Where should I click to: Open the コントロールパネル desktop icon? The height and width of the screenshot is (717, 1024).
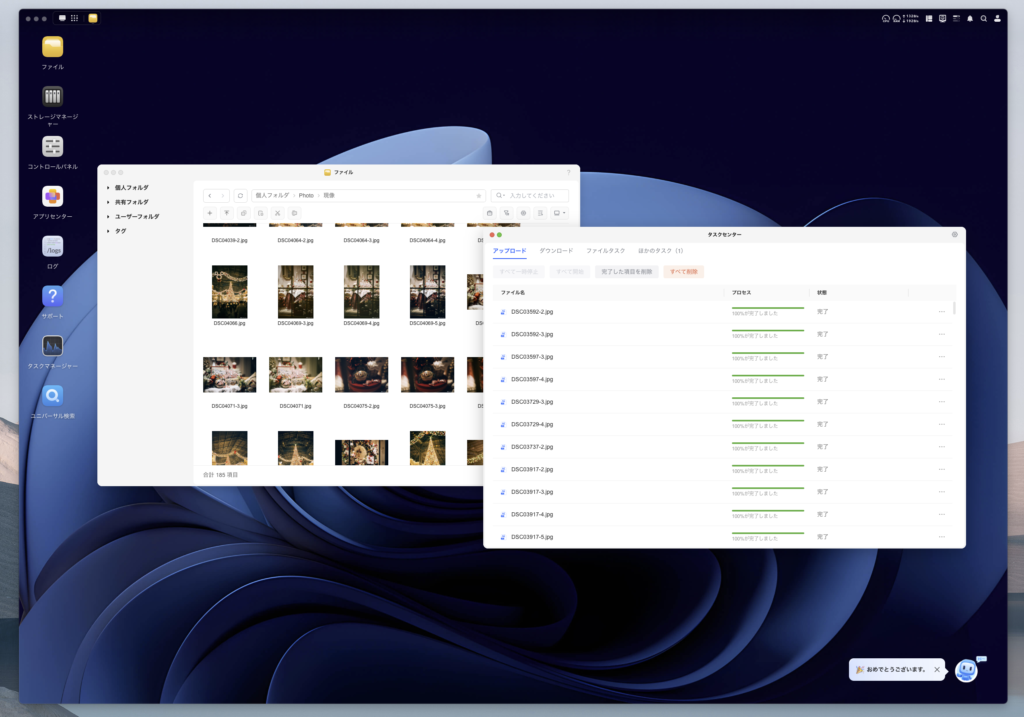pyautogui.click(x=53, y=147)
